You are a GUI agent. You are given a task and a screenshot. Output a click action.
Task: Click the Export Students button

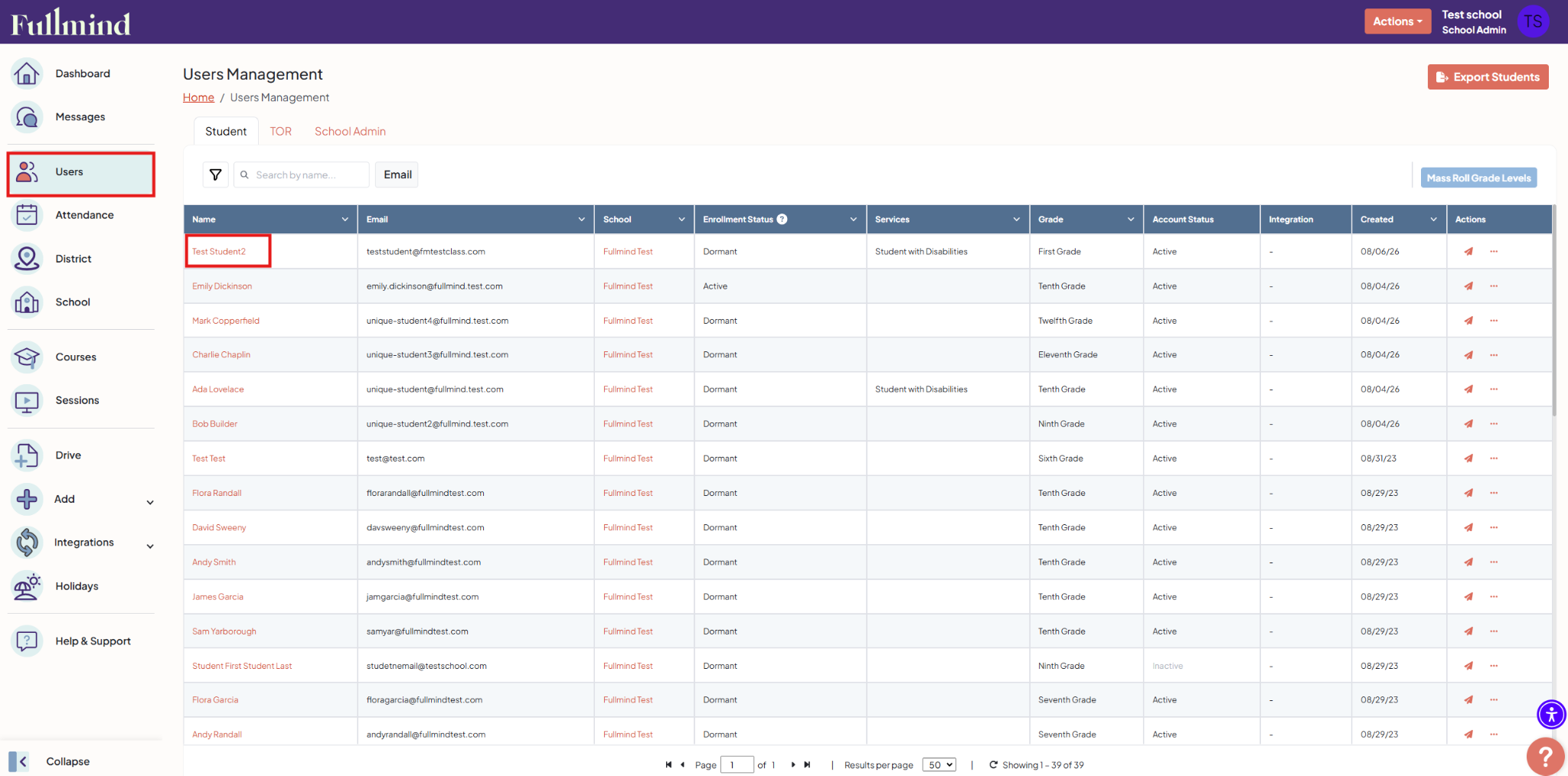(1488, 77)
